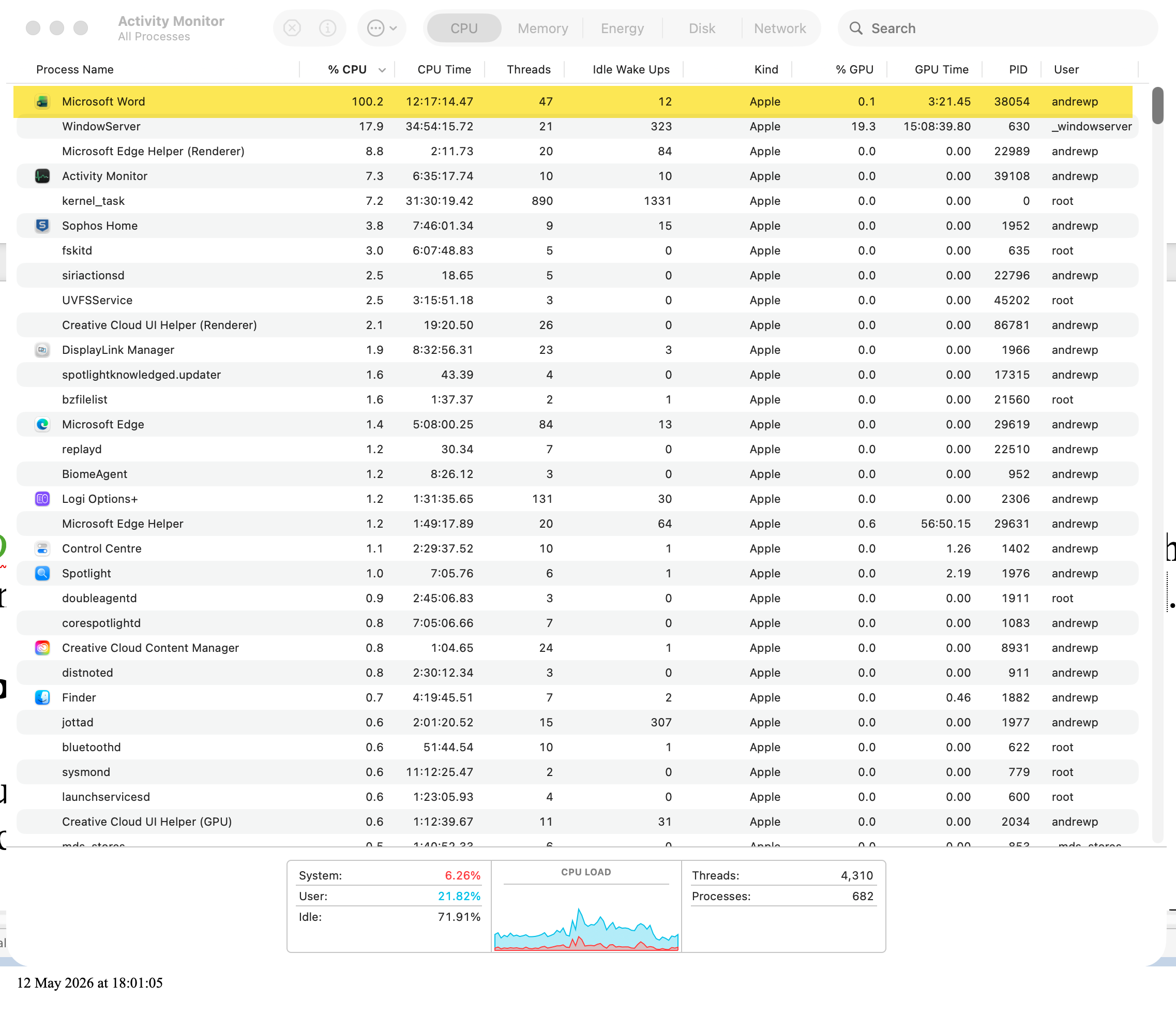Click the vertical scrollbar thumb
Viewport: 1176px width, 1014px height.
[1157, 106]
